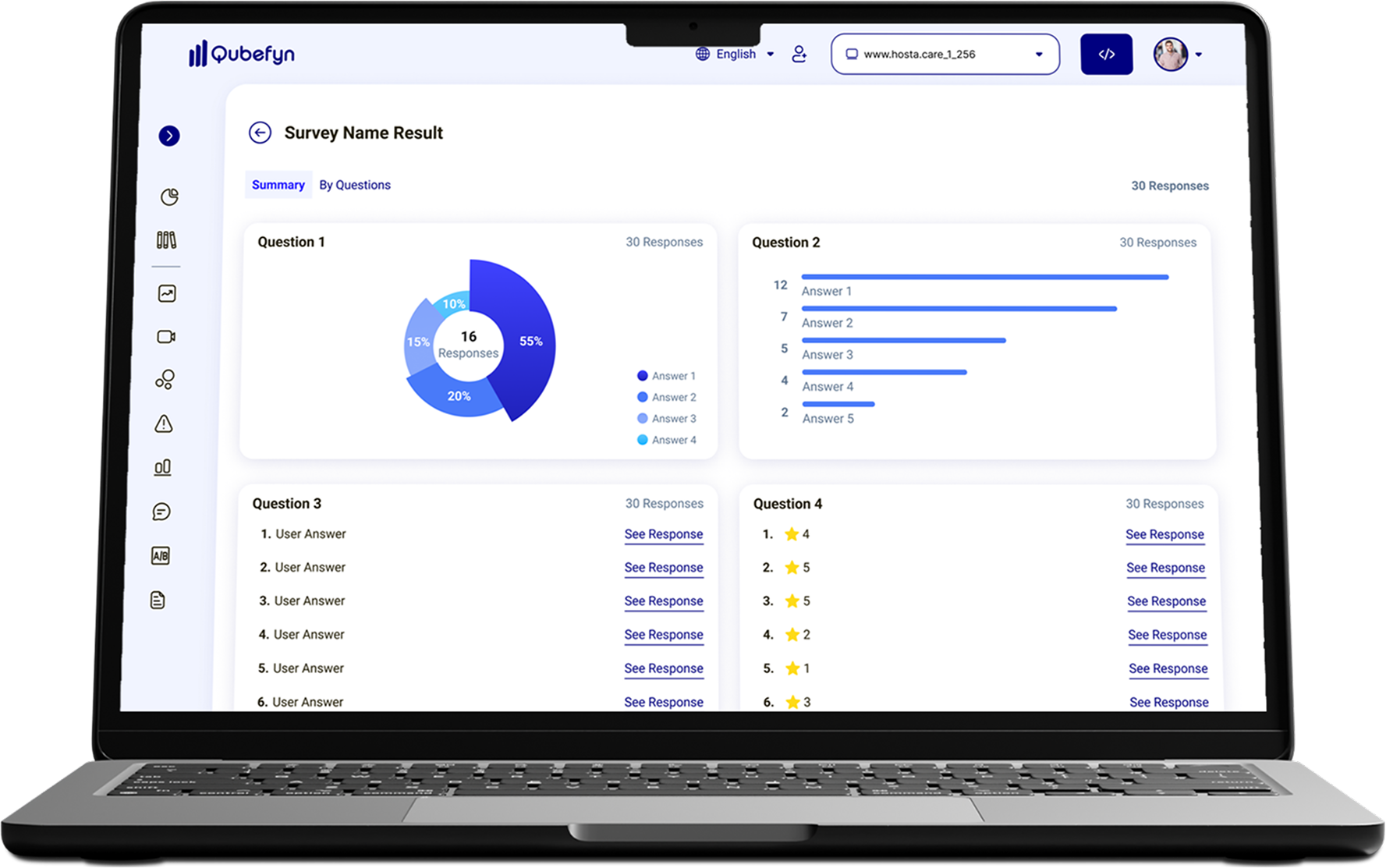Viewport: 1386px width, 868px height.
Task: Click the Question 1 heading
Action: tap(291, 242)
